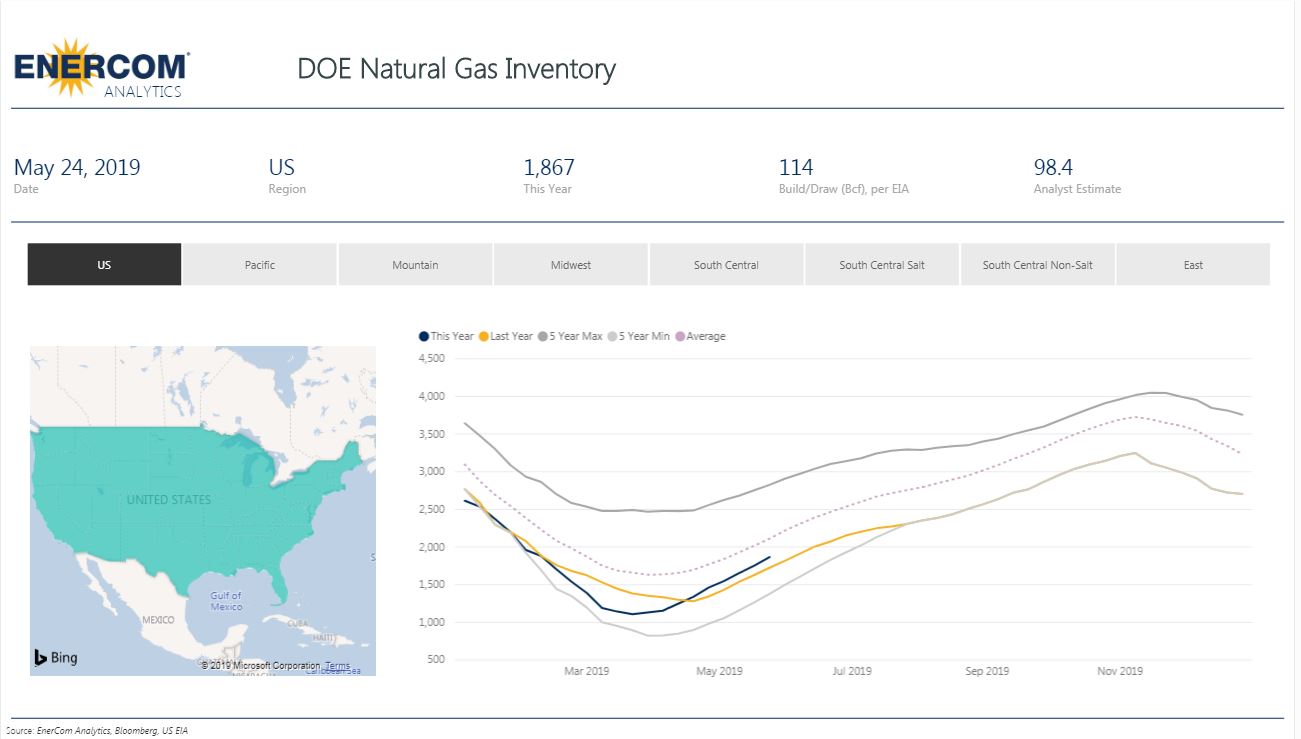Select the East region tab
The image size is (1301, 739).
tap(1193, 265)
